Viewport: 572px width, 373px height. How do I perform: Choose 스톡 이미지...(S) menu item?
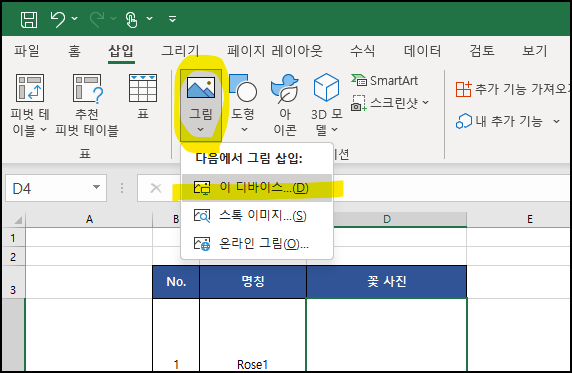(x=257, y=216)
